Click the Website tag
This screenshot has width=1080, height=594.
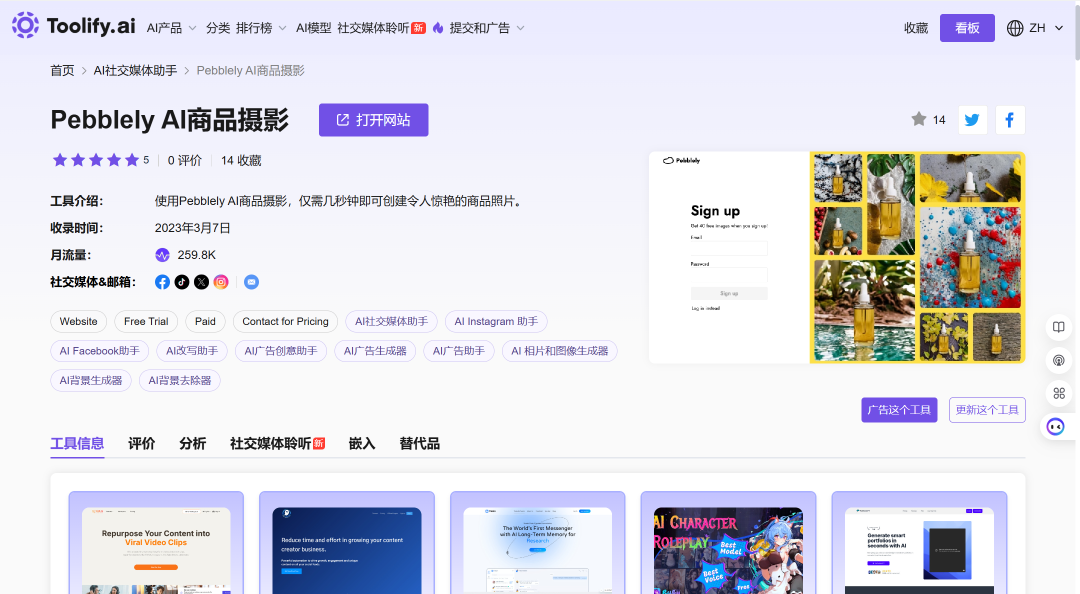79,322
